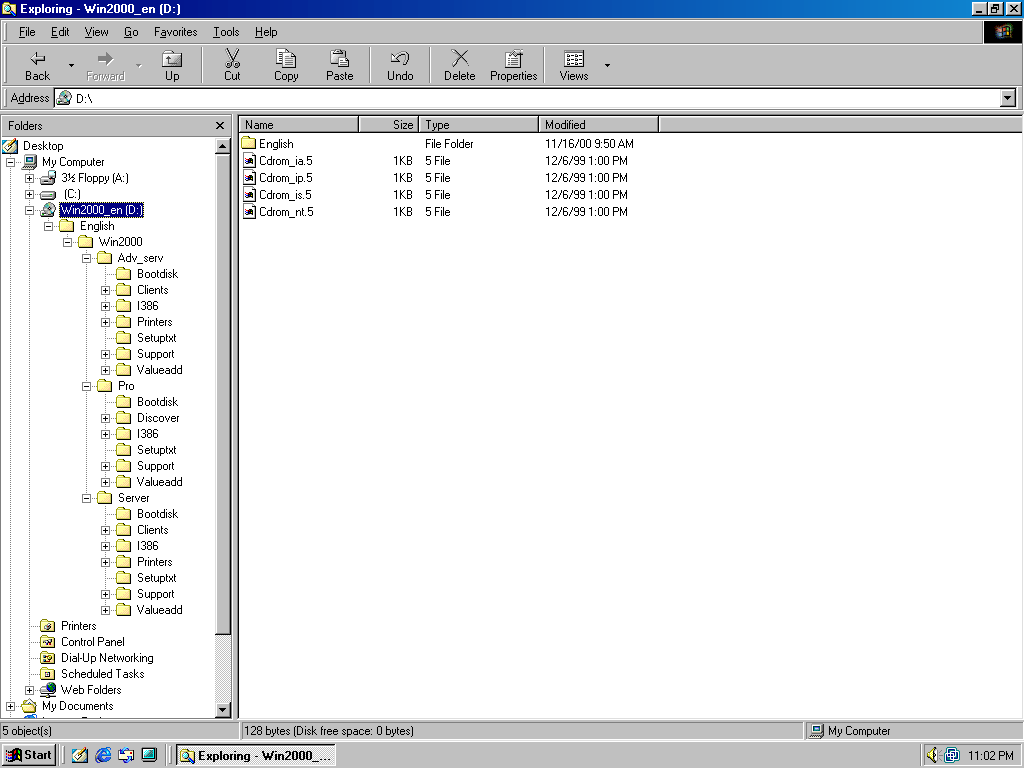Click the volume speaker tray icon
The width and height of the screenshot is (1024, 768).
tap(933, 756)
